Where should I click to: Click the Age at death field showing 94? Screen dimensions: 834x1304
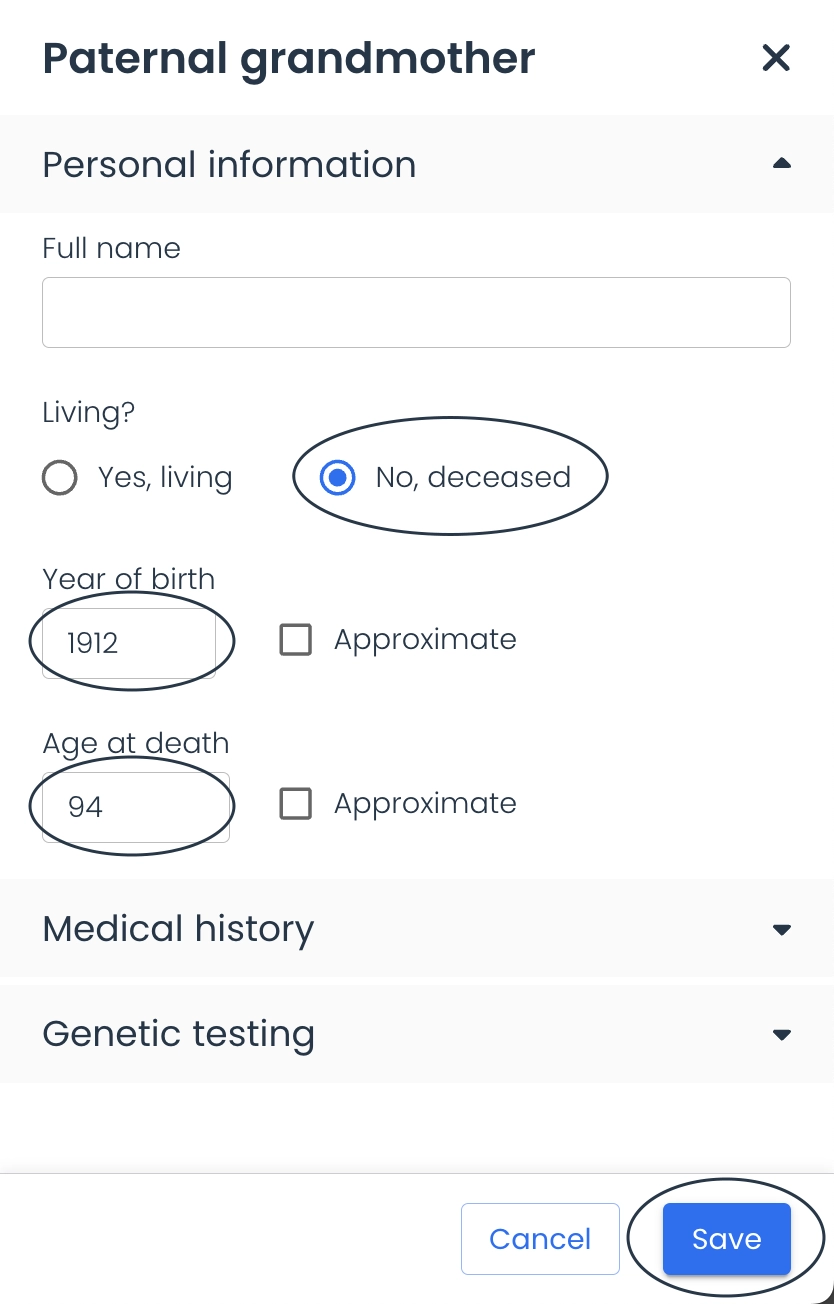(136, 807)
